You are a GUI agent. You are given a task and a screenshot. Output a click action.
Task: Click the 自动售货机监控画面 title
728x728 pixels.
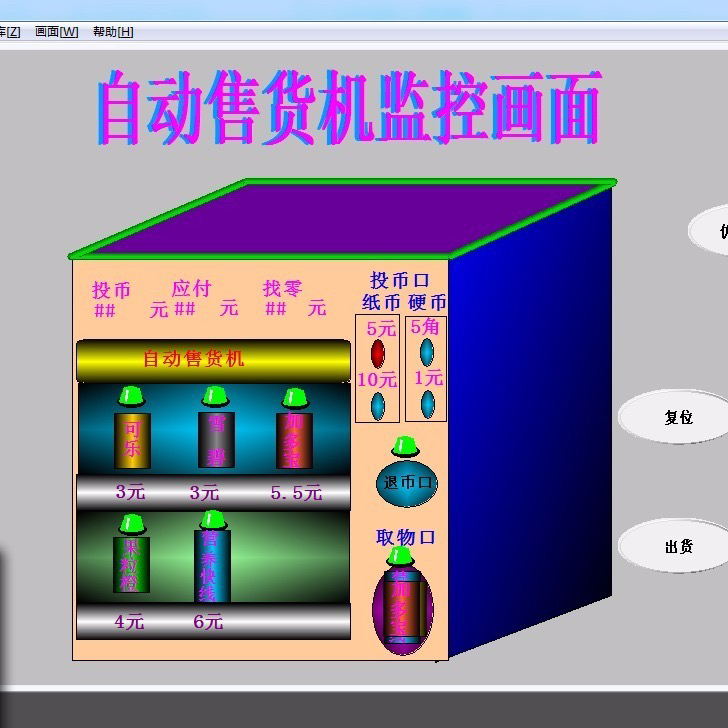(x=348, y=107)
